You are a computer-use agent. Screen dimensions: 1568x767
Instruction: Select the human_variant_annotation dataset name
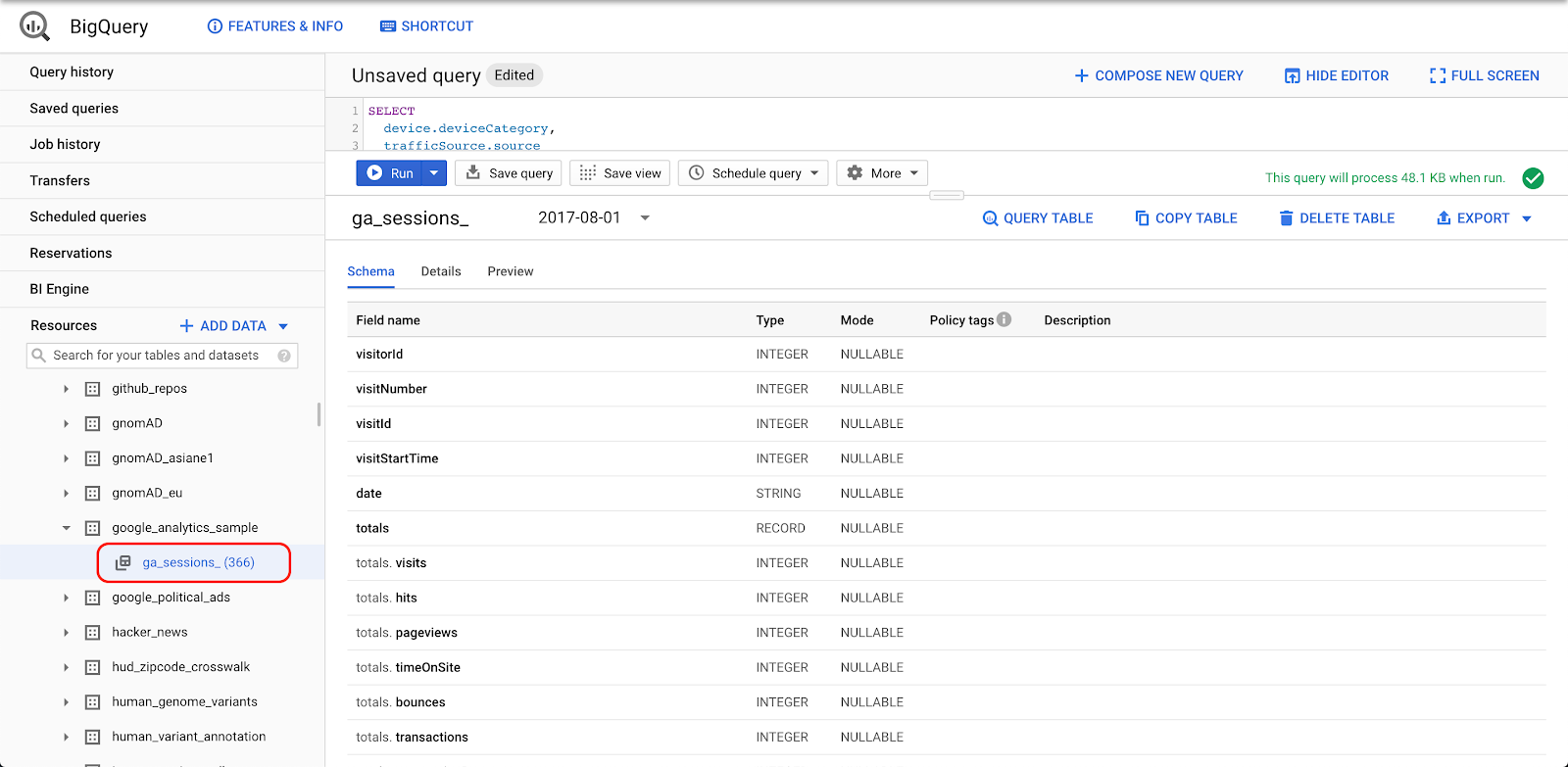[x=188, y=737]
